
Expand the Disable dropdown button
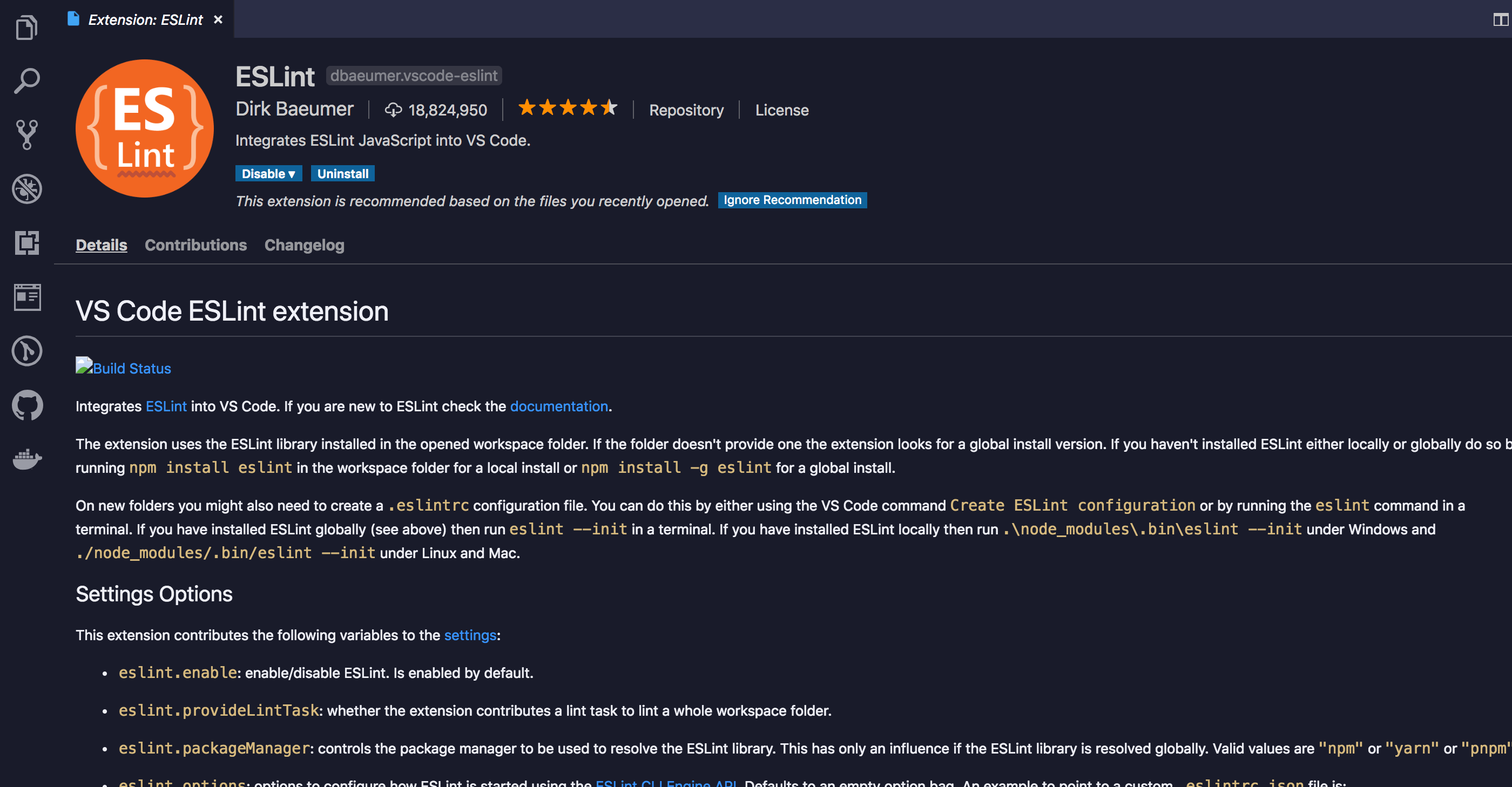pos(268,174)
